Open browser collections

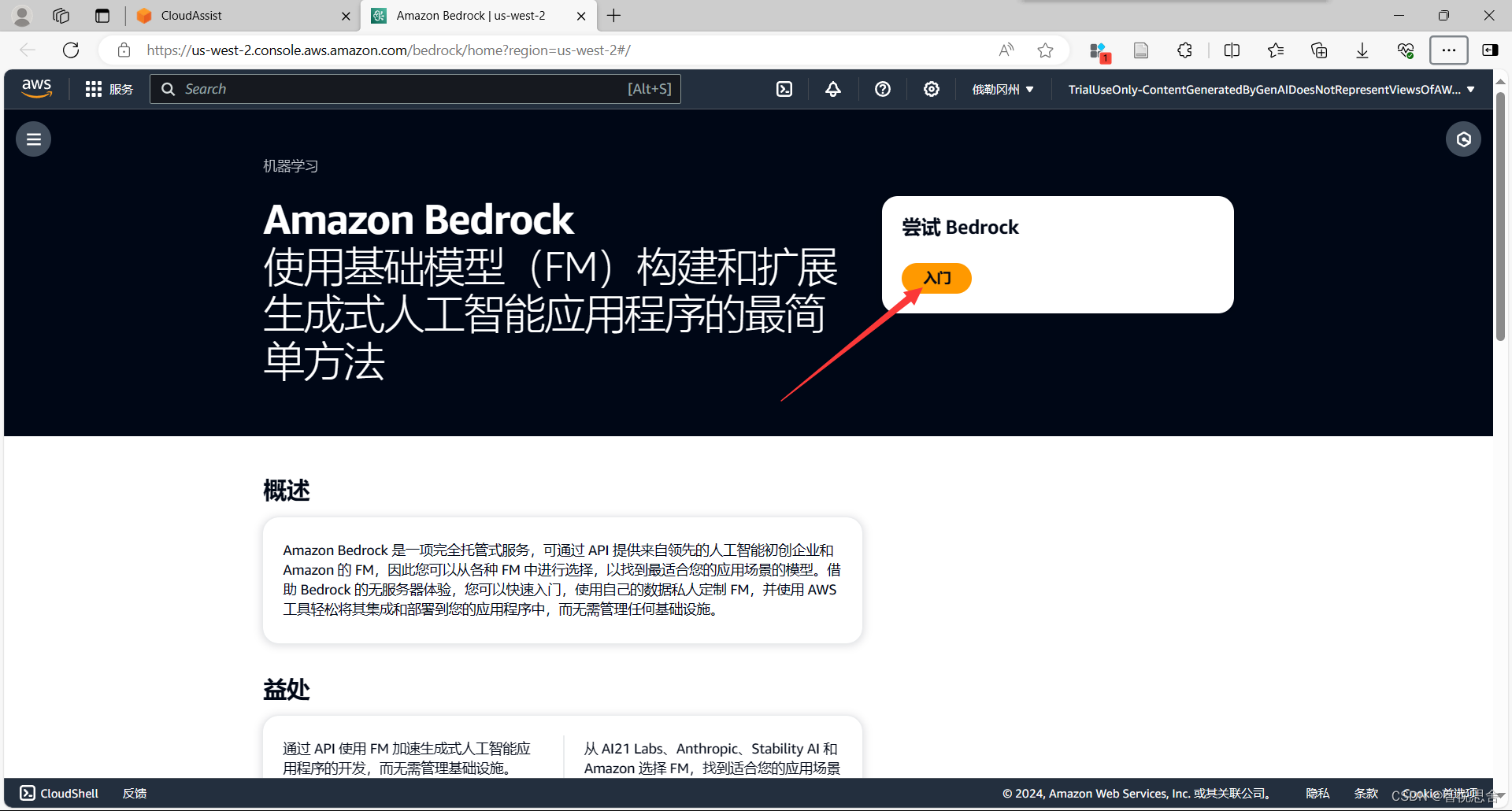(1319, 50)
